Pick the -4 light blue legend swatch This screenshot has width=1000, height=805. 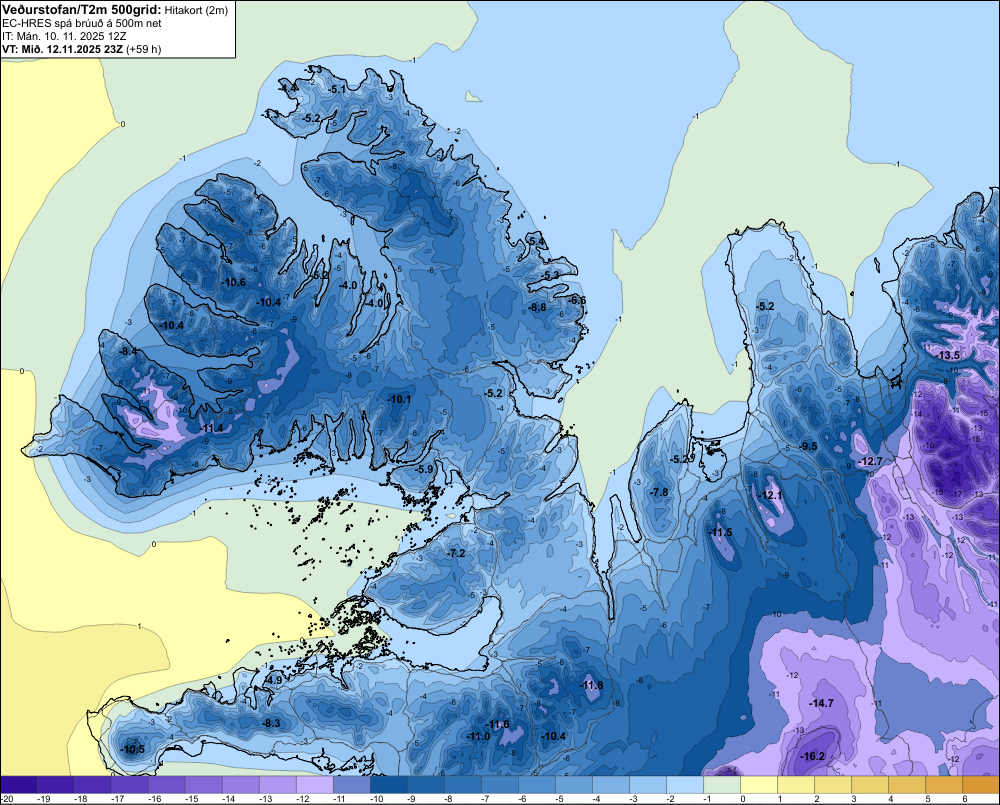[x=611, y=784]
